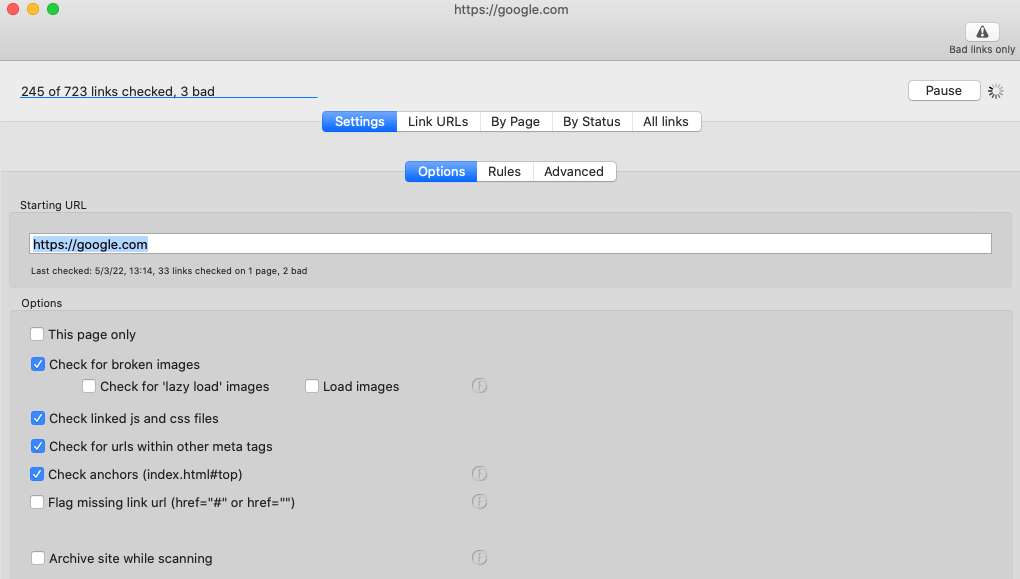Show info for Flag missing link url

(479, 502)
